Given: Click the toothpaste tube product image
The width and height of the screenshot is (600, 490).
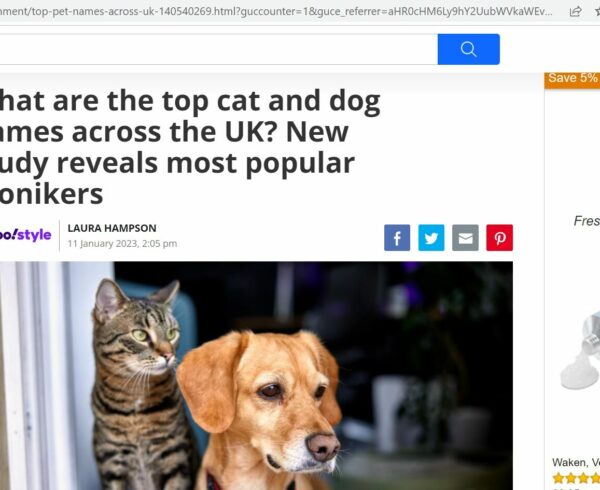Looking at the screenshot, I should click(x=580, y=350).
